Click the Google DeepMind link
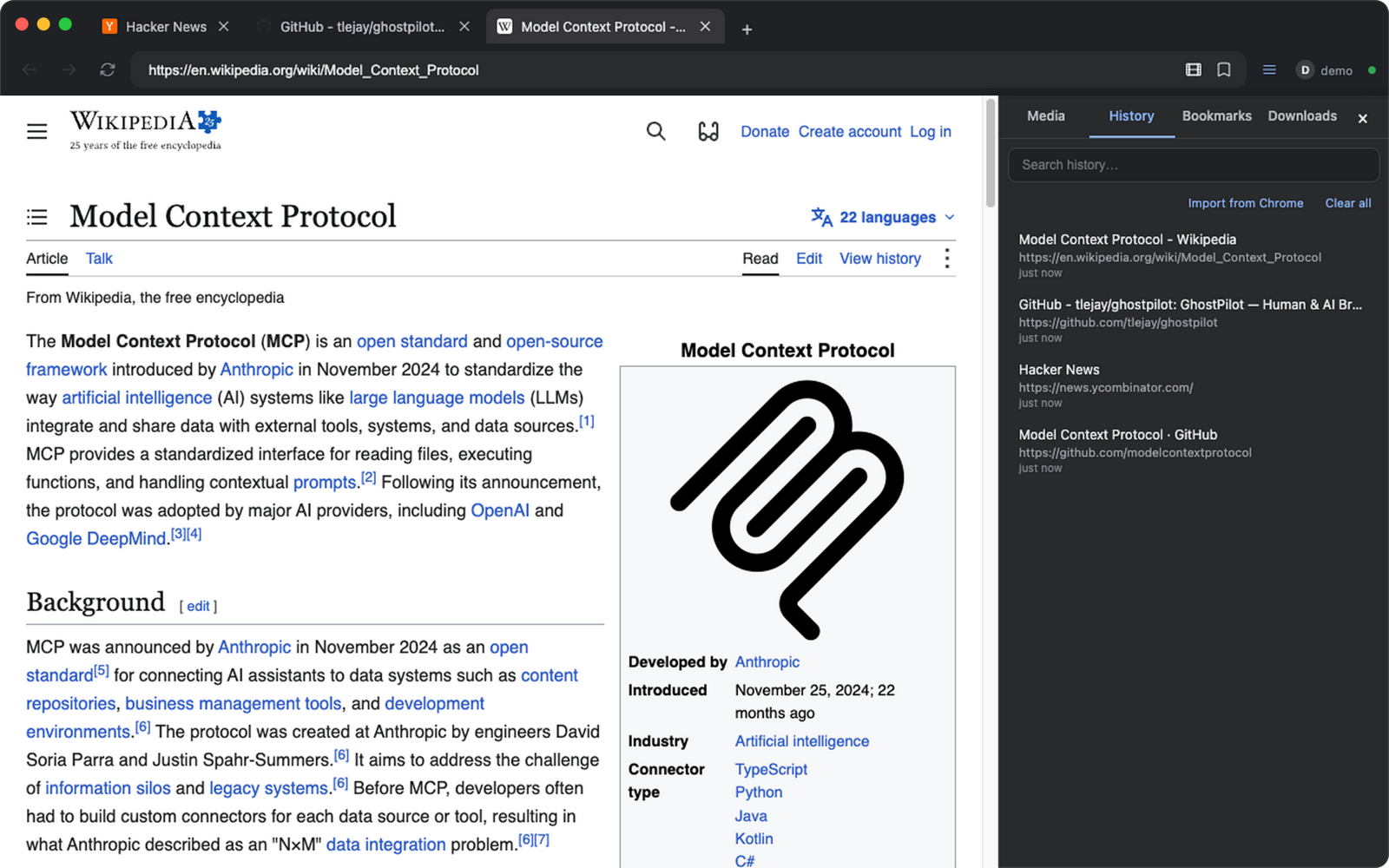1389x868 pixels. (x=95, y=538)
